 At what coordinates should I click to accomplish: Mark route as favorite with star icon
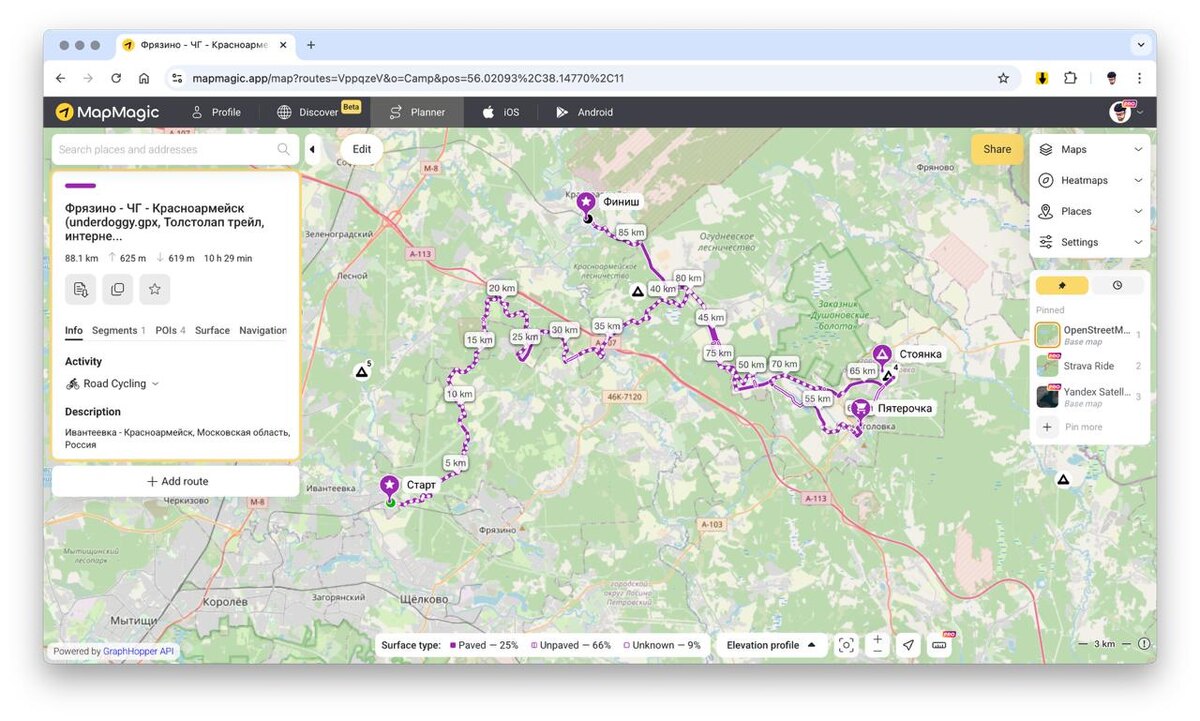[x=155, y=289]
